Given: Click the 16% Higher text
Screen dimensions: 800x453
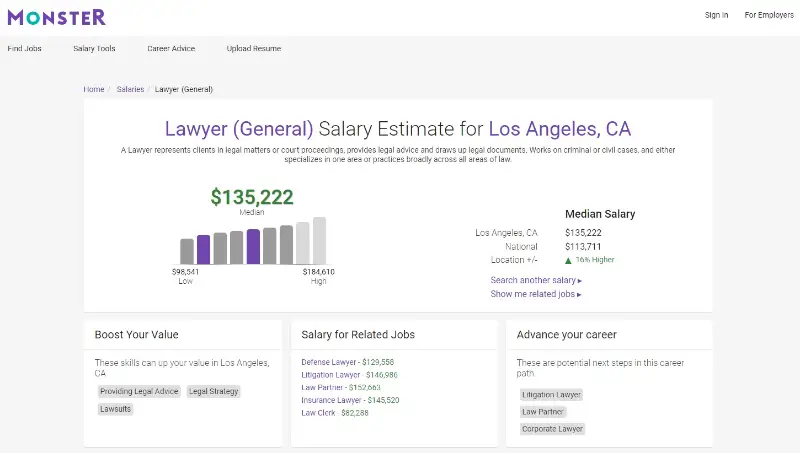Looking at the screenshot, I should click(595, 260).
